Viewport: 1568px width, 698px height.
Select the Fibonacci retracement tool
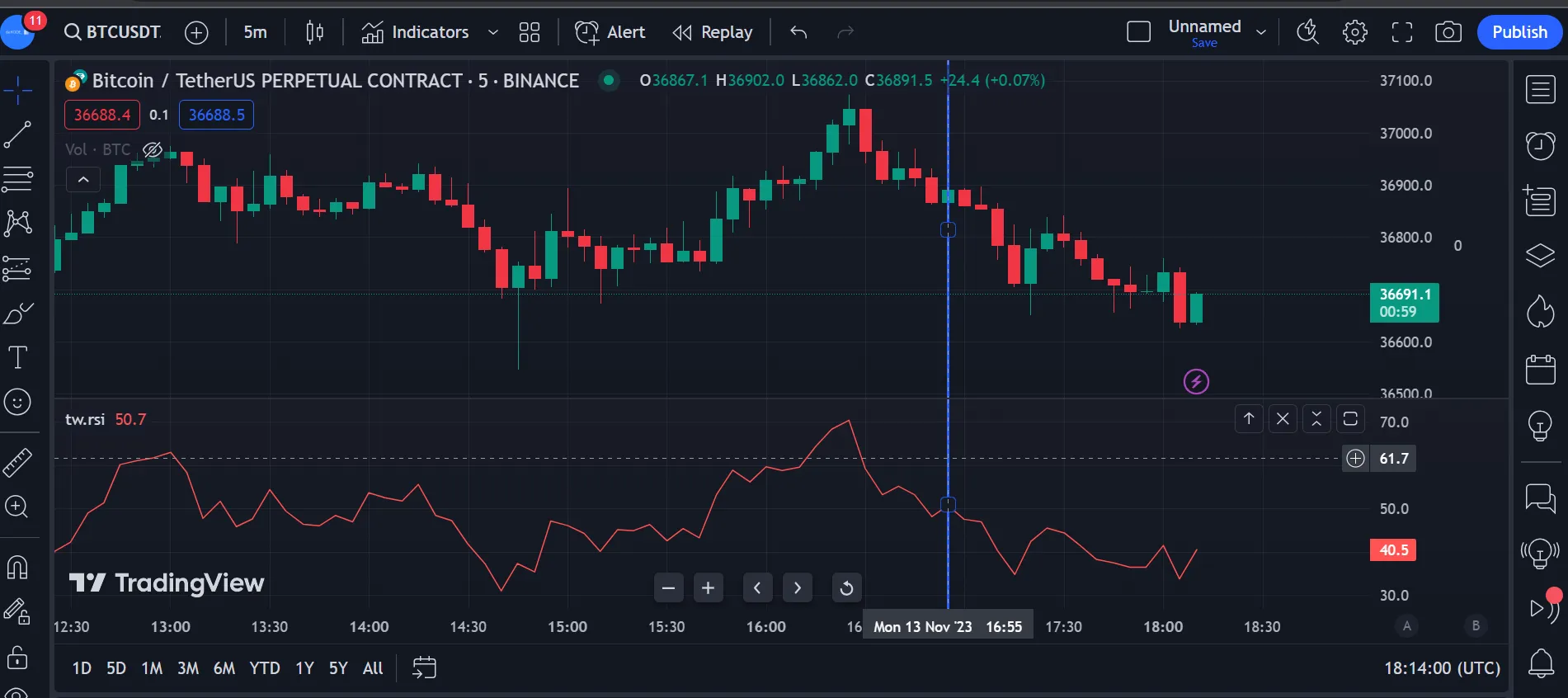pos(18,178)
